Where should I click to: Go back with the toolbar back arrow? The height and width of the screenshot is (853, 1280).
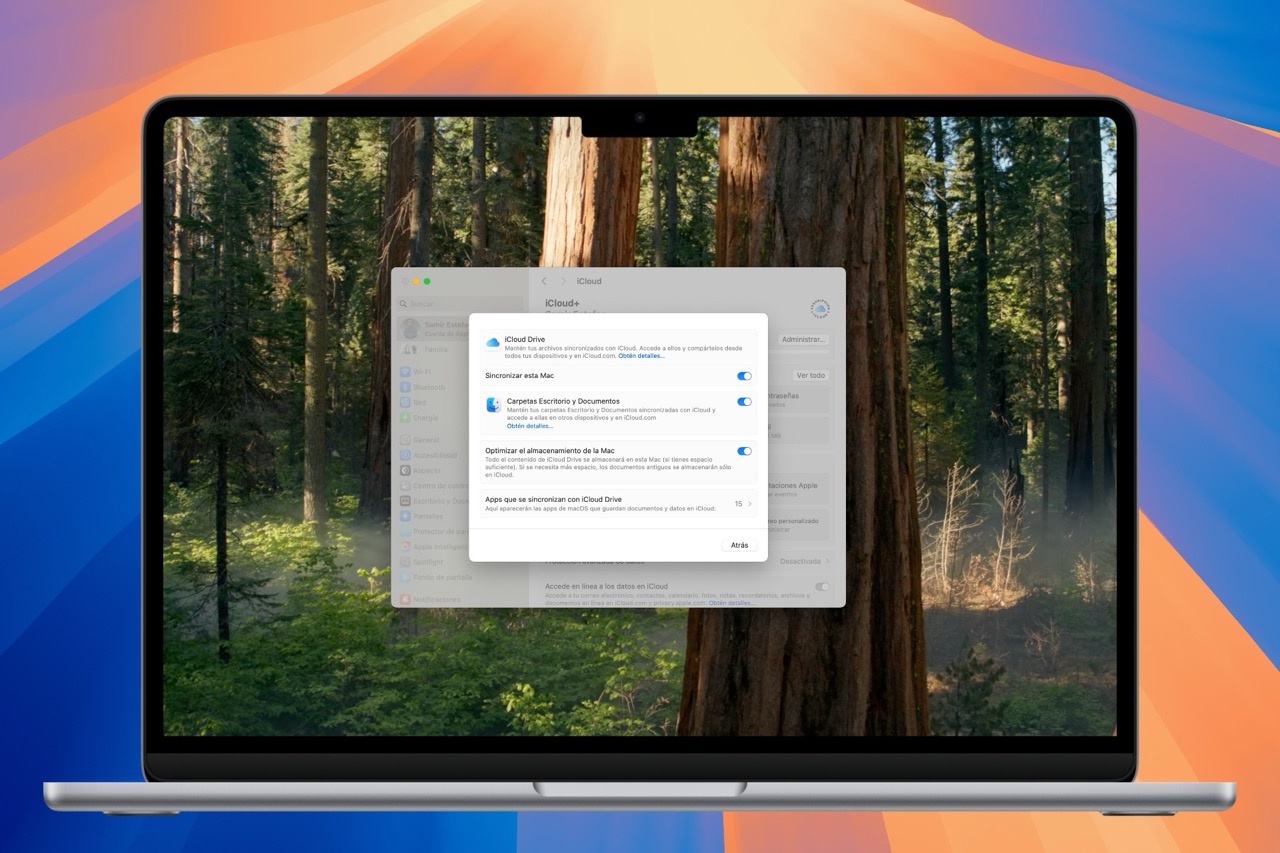[x=544, y=282]
